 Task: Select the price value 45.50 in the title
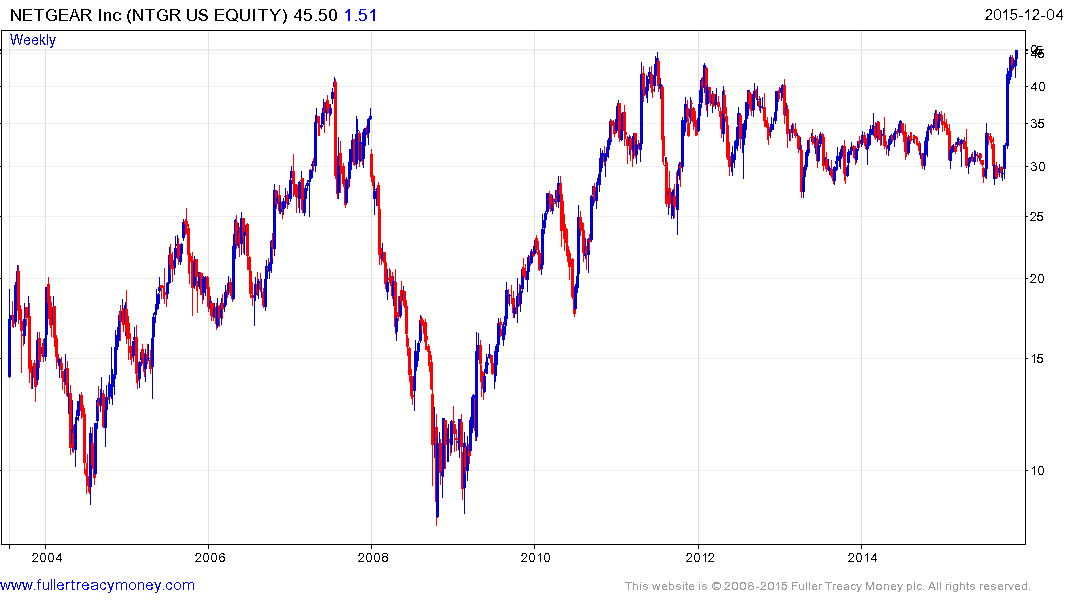tap(315, 15)
